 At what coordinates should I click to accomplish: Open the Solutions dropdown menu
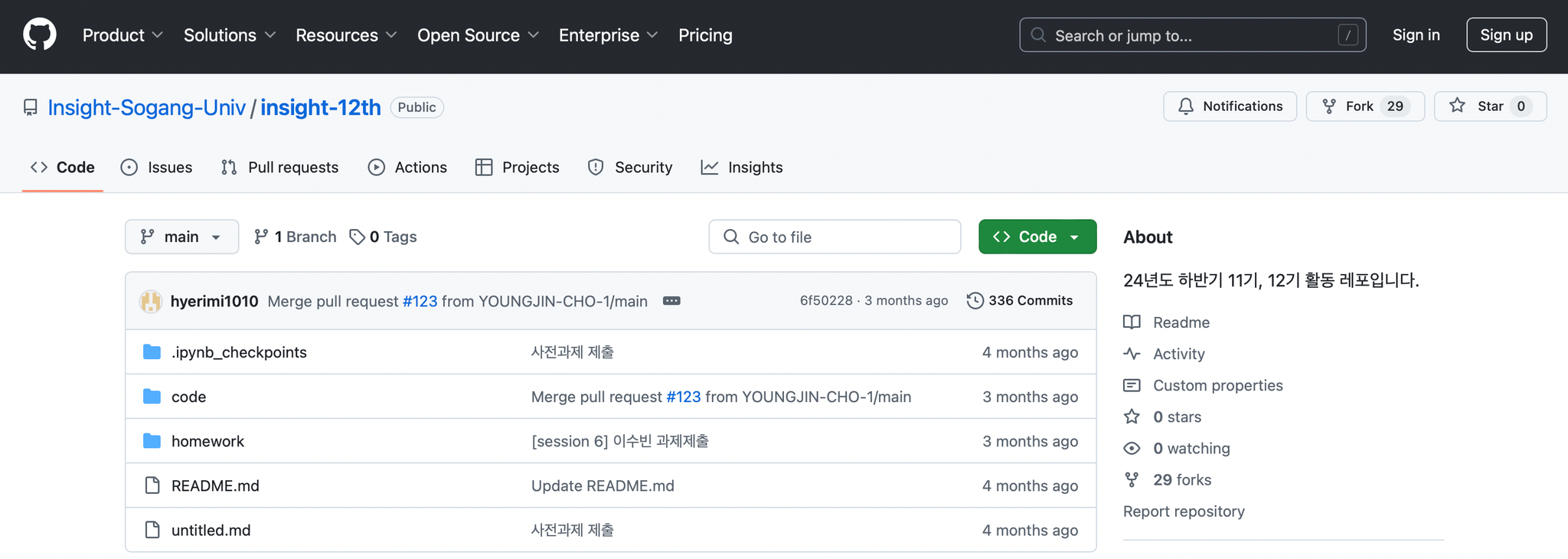pos(230,35)
